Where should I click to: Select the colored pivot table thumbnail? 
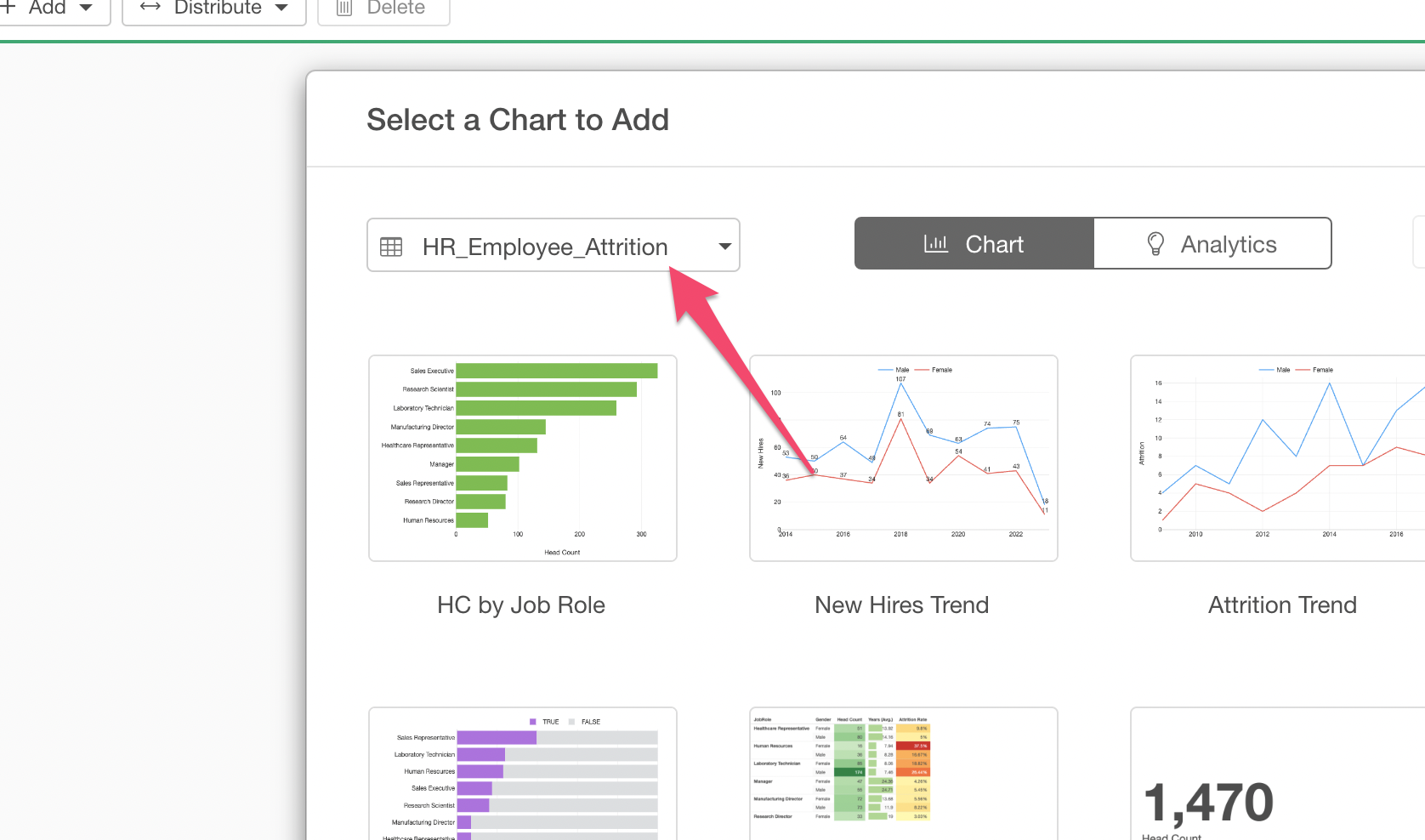pyautogui.click(x=904, y=774)
